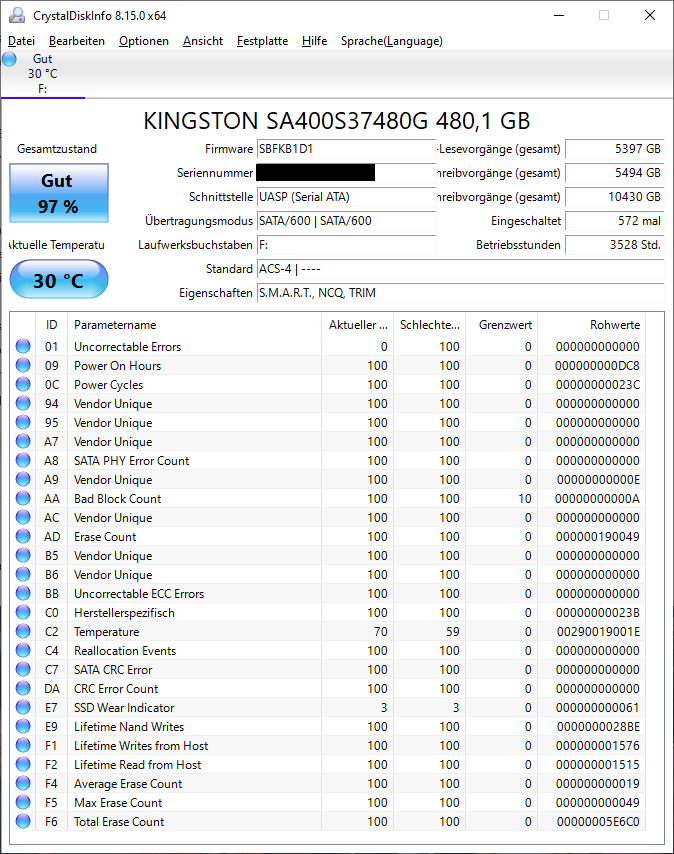Click status orb beside Temperature attribute
This screenshot has width=674, height=854.
(23, 632)
